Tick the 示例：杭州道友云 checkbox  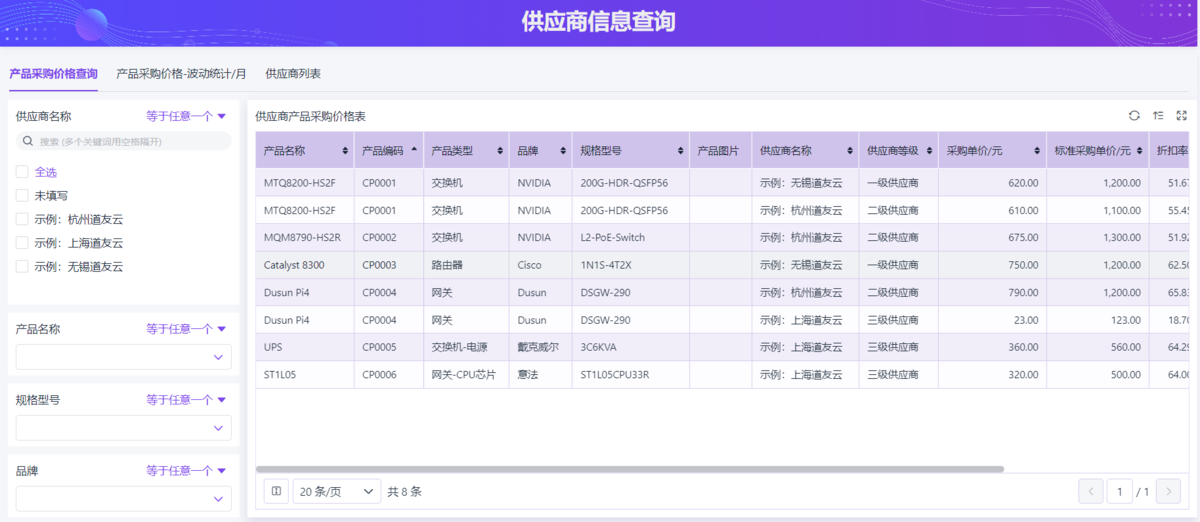[22, 219]
